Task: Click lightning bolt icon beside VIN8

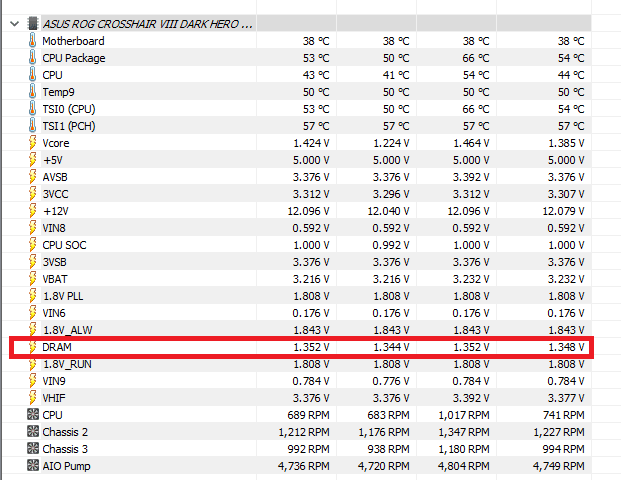Action: 32,228
